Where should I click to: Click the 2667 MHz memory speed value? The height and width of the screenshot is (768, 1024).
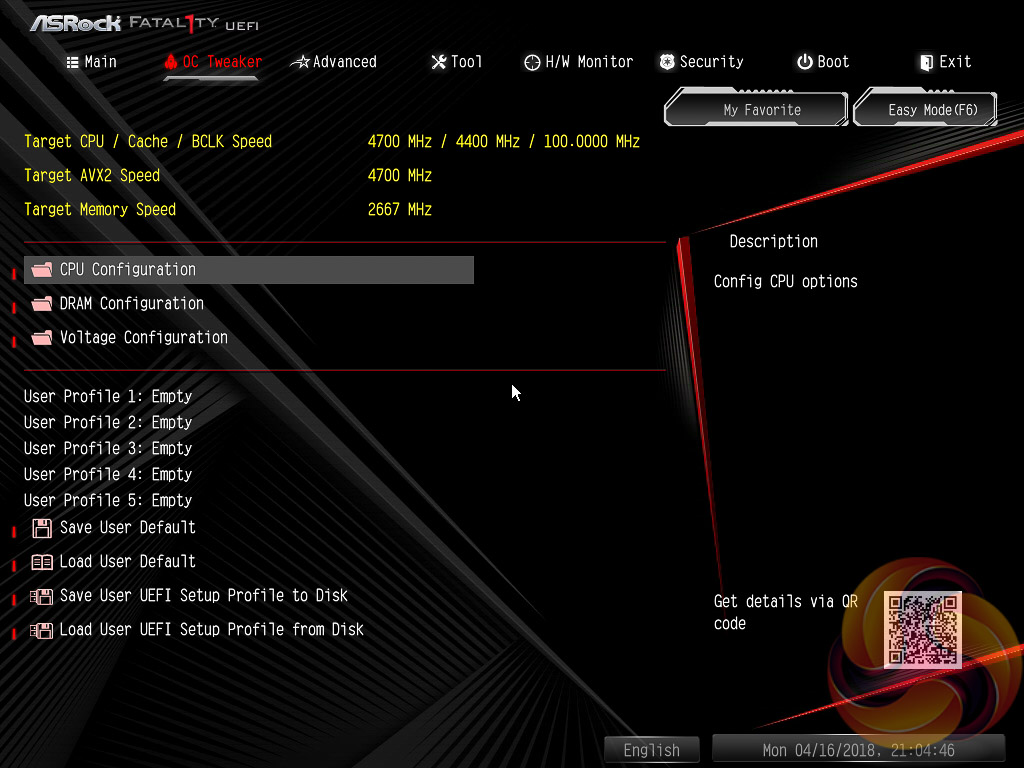(x=400, y=210)
